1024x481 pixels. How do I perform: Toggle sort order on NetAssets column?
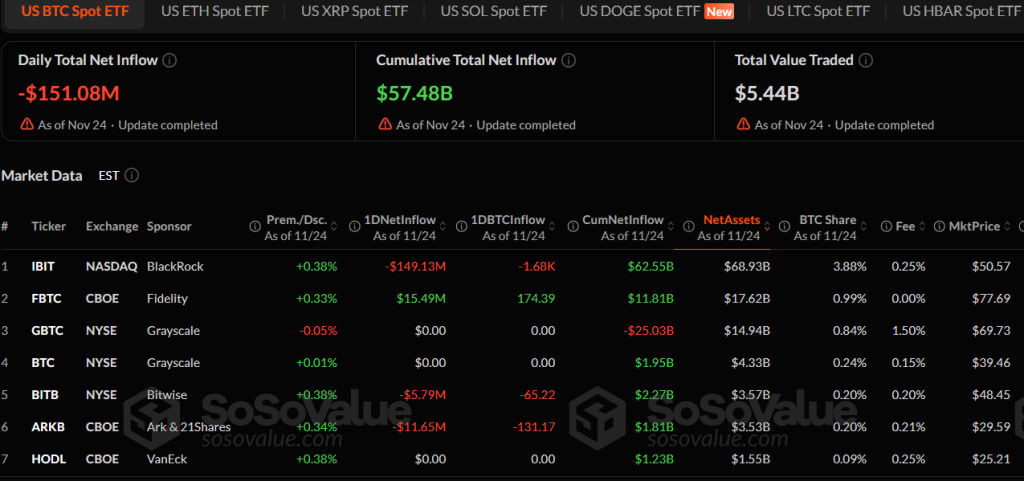767,226
